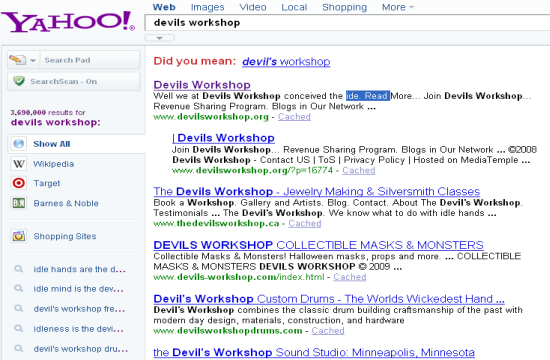Open Cached link for www.thedevilsworkshop.ca
Image resolution: width=550 pixels, height=360 pixels.
305,224
